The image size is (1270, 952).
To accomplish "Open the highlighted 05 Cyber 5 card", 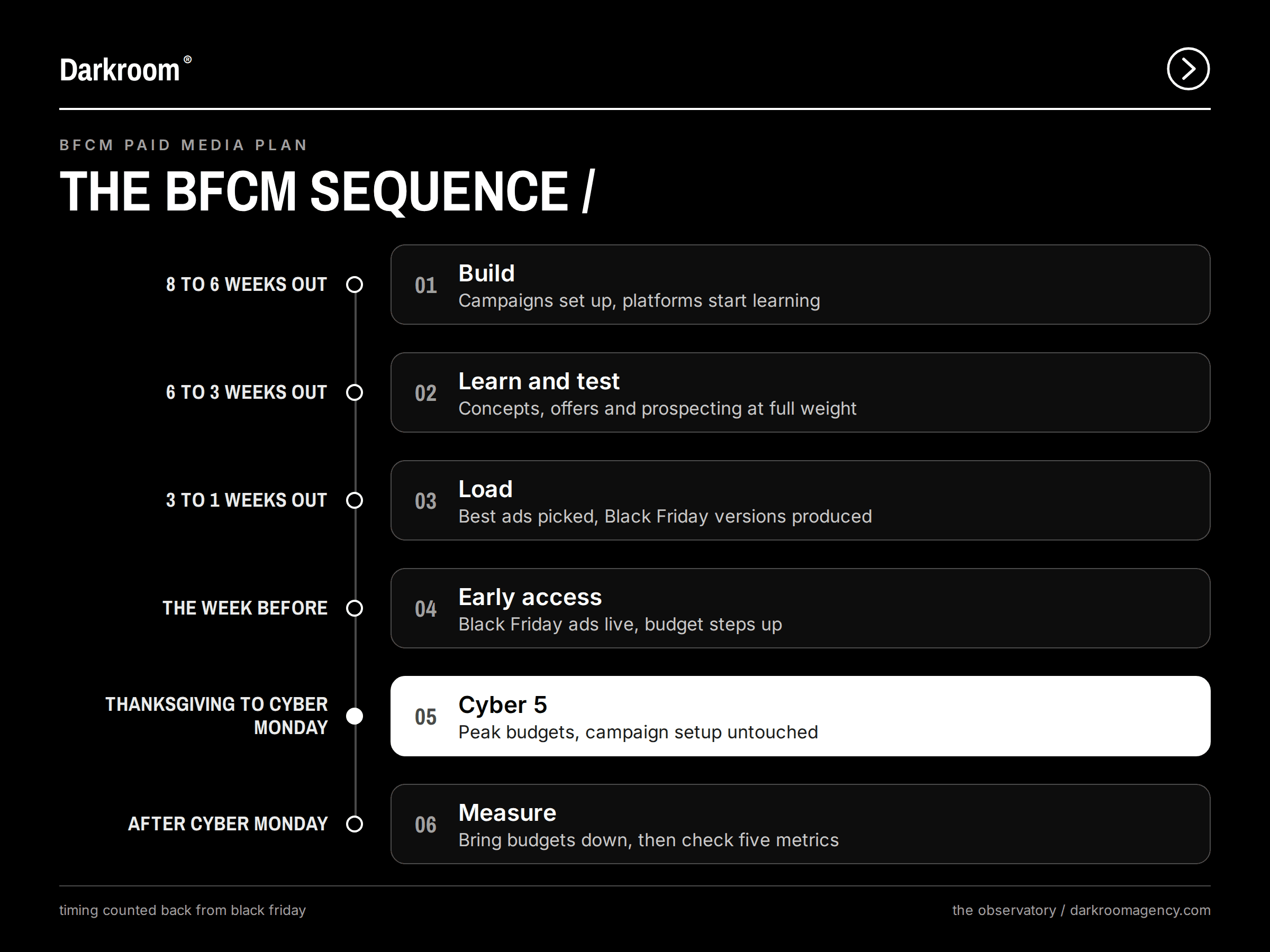I will tap(800, 716).
